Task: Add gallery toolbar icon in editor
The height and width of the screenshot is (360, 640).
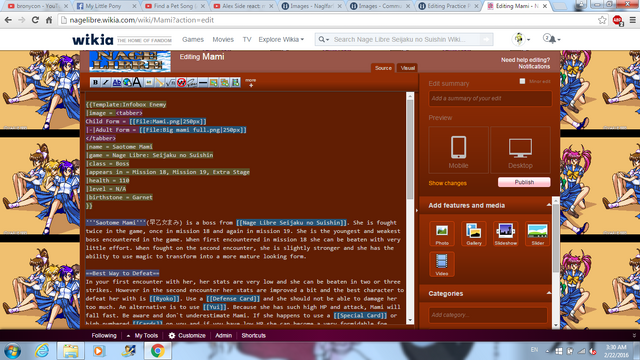Action: click(224, 82)
